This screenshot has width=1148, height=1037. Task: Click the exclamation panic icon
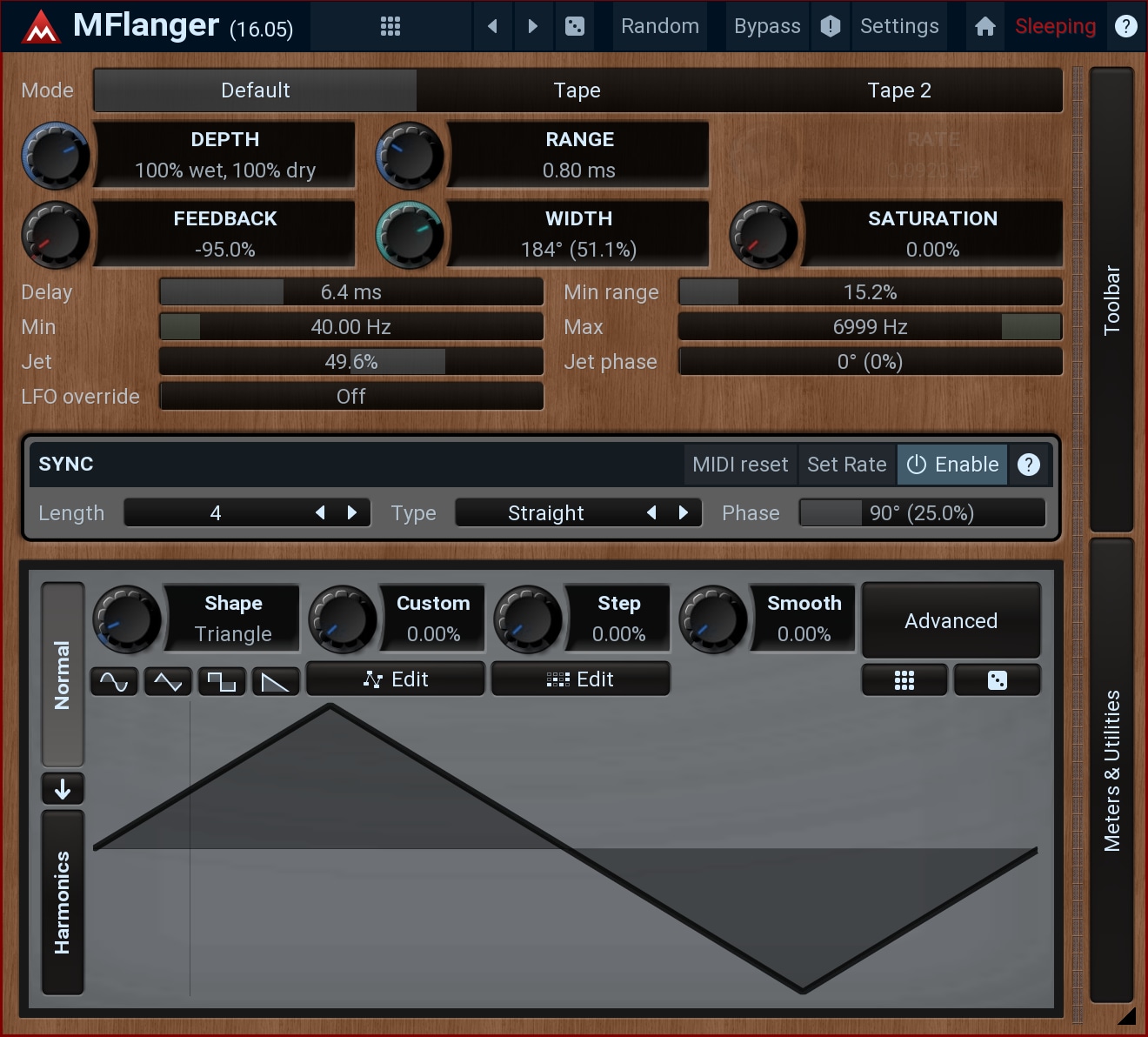[x=831, y=26]
